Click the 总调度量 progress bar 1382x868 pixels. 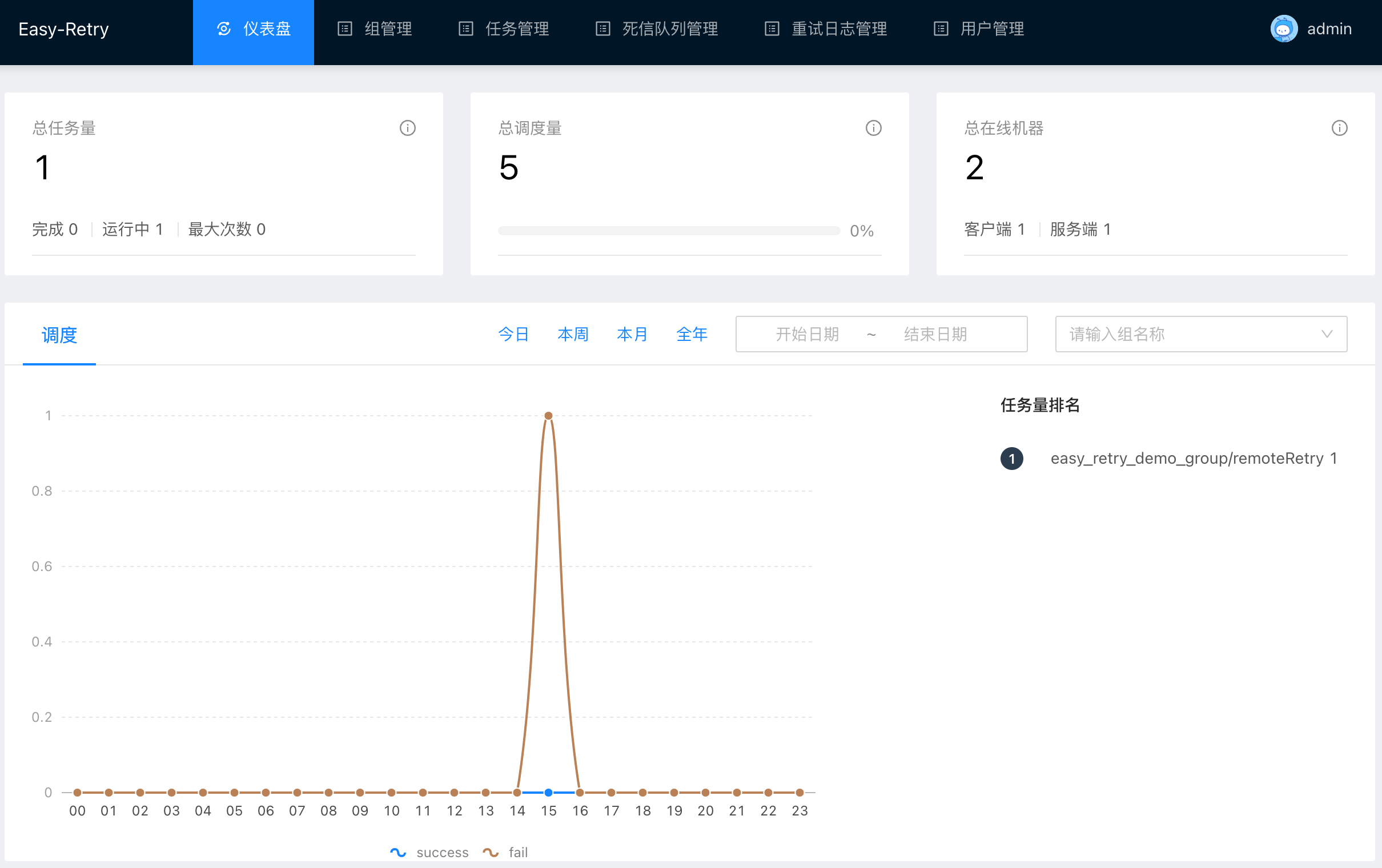pyautogui.click(x=669, y=231)
